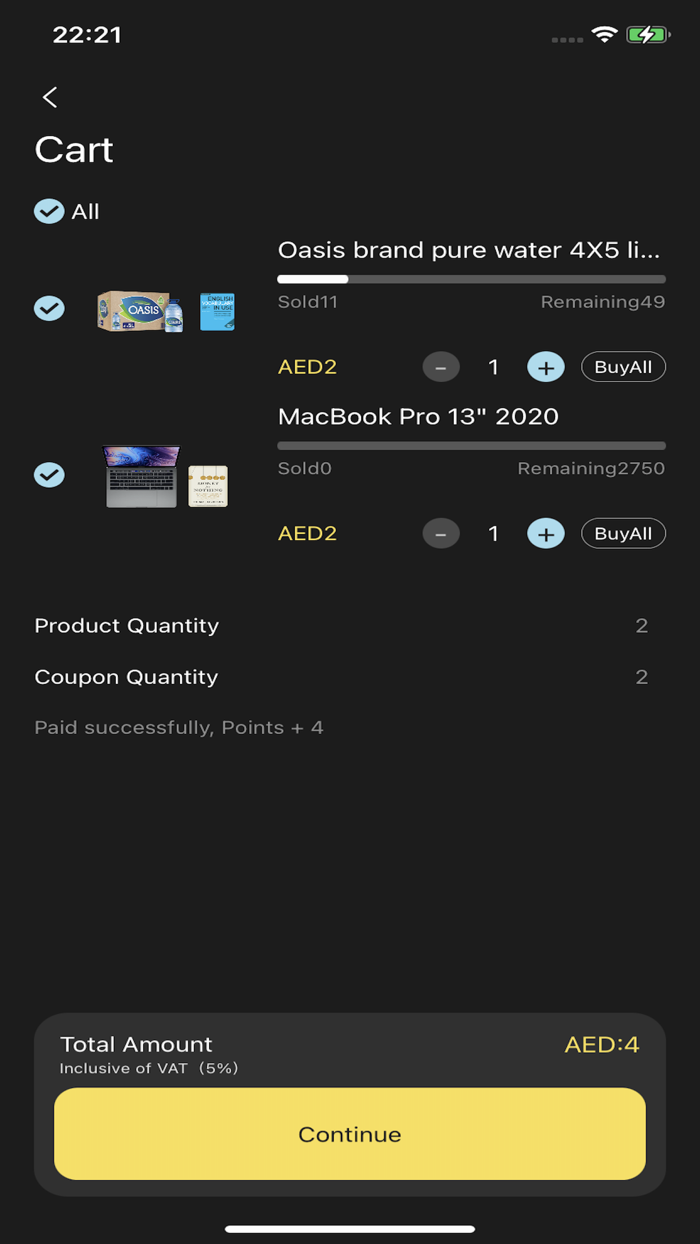Uncheck the MacBook Pro item checkbox

[49, 474]
